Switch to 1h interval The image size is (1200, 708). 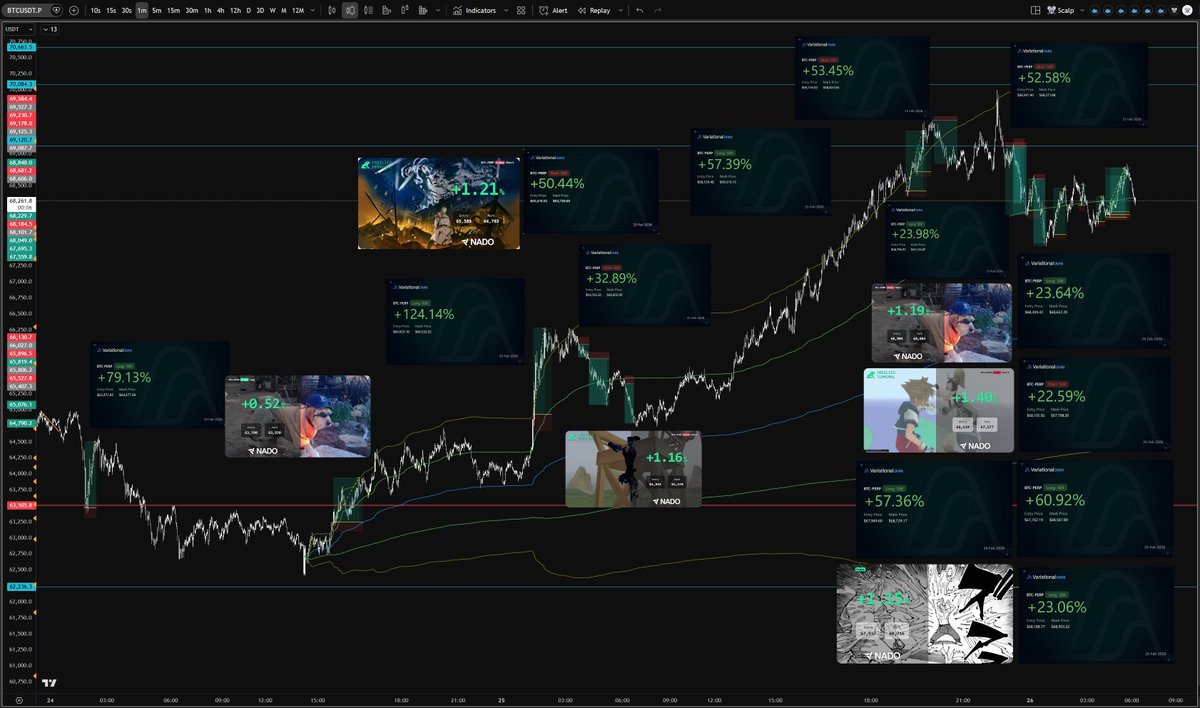[x=207, y=10]
